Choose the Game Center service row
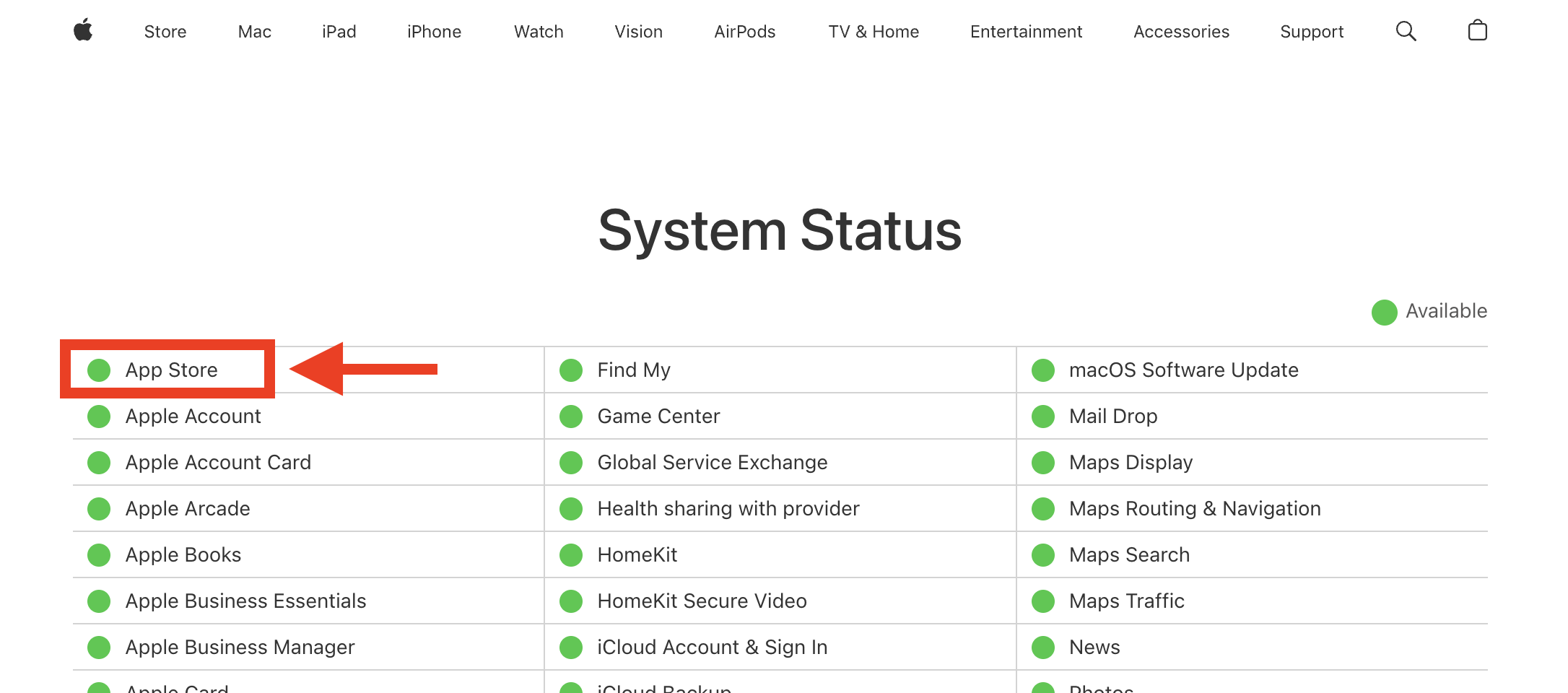The height and width of the screenshot is (693, 1568). click(658, 417)
